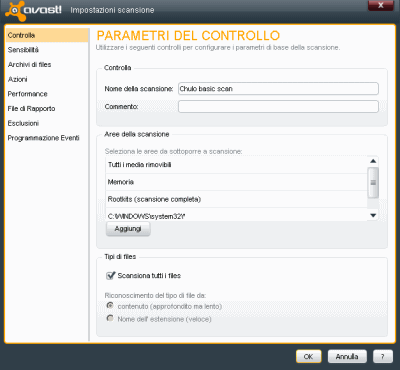The width and height of the screenshot is (400, 370).
Task: Select the C:\WINDOWS\system32 area row
Action: pyautogui.click(x=236, y=215)
